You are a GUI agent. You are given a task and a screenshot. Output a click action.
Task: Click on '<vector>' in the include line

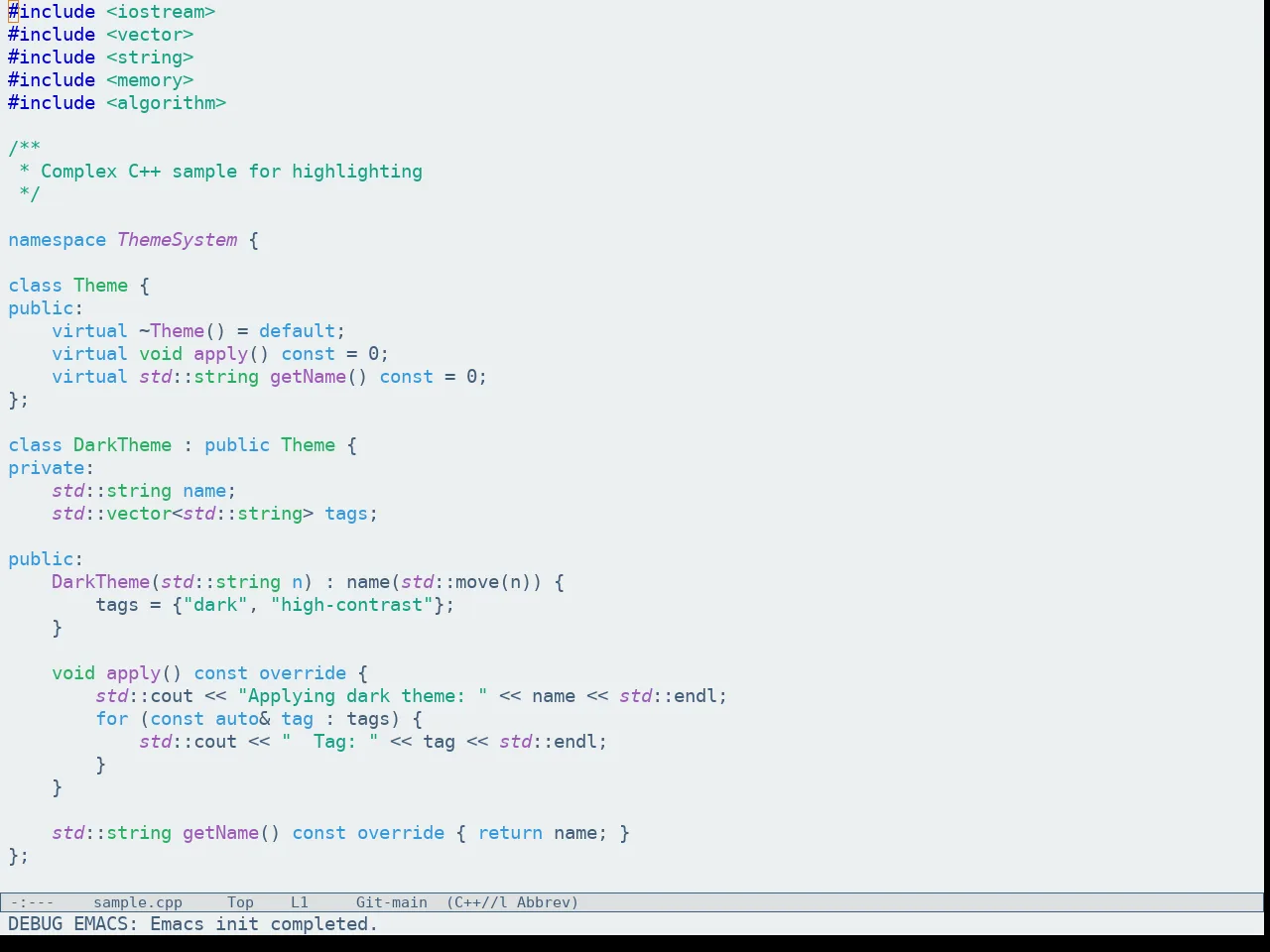point(150,35)
